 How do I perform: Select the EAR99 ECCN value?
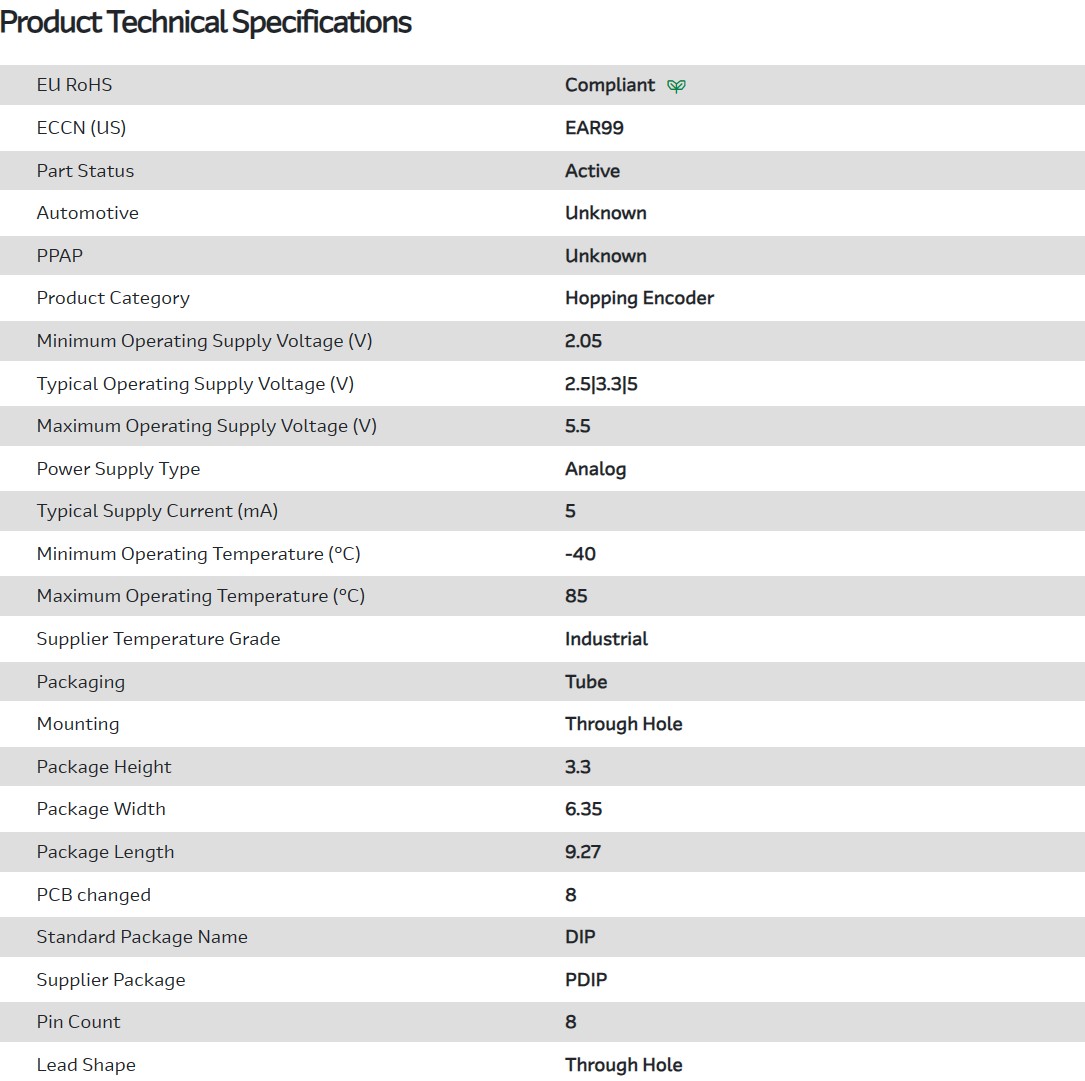click(594, 128)
